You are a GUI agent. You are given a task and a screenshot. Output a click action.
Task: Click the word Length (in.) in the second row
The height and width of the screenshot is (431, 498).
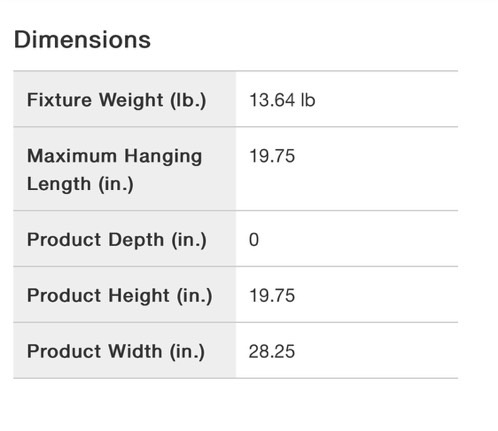click(x=80, y=184)
